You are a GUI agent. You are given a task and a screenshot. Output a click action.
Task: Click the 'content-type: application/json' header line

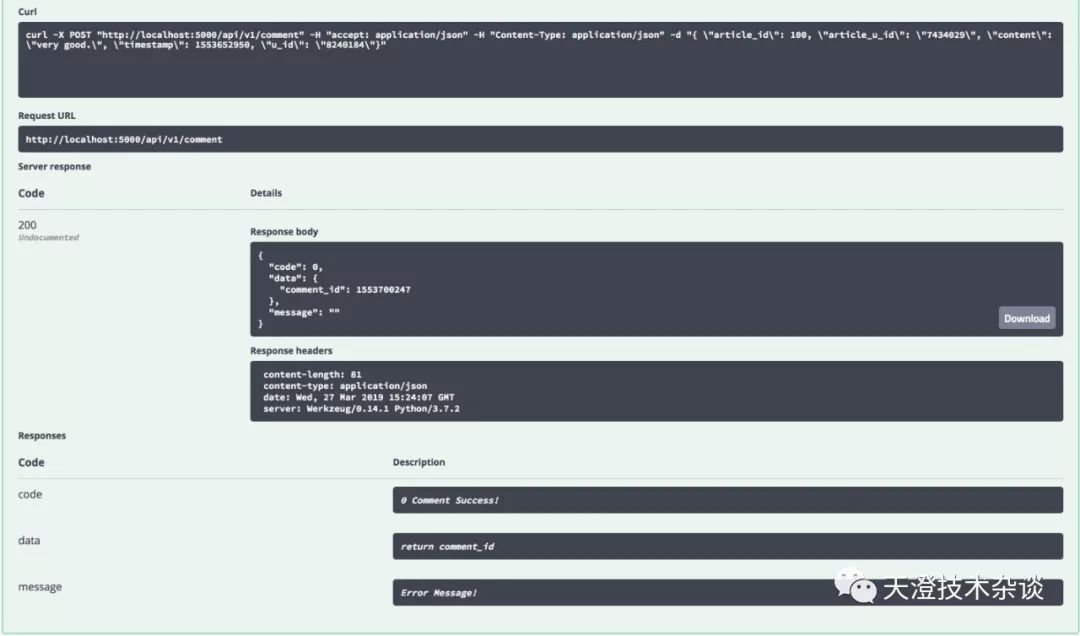344,387
